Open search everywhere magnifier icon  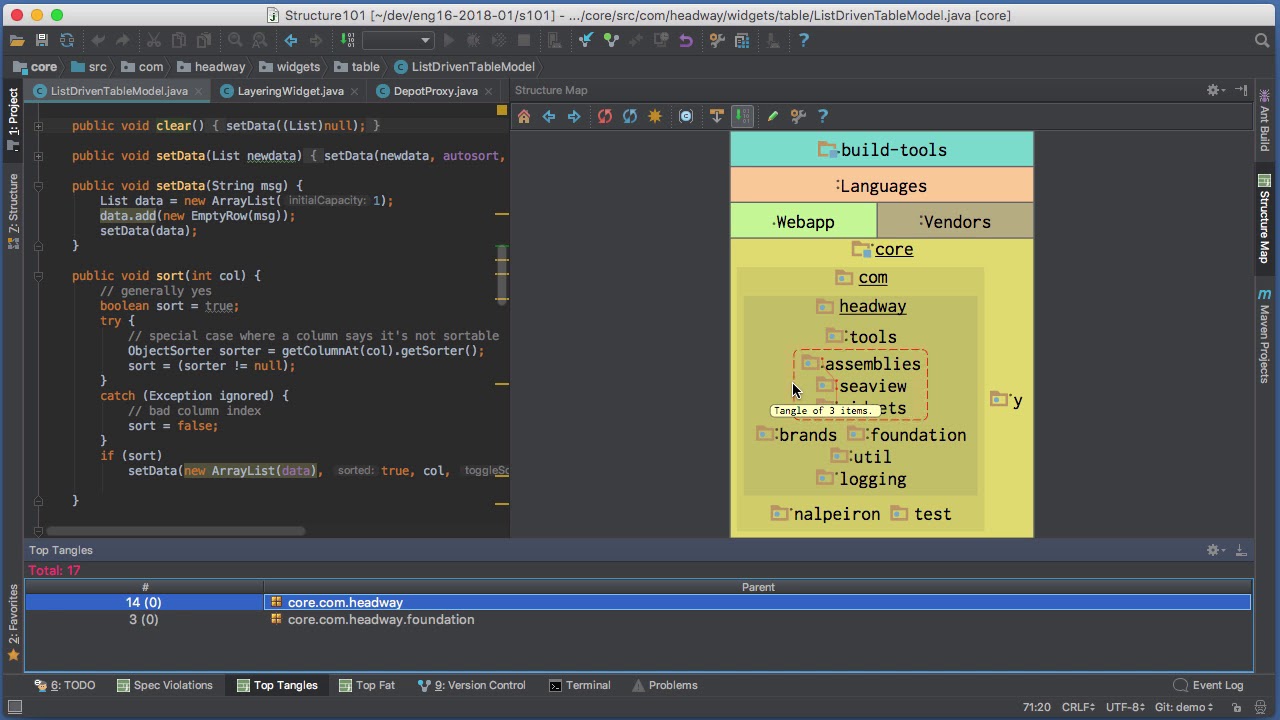[1262, 40]
